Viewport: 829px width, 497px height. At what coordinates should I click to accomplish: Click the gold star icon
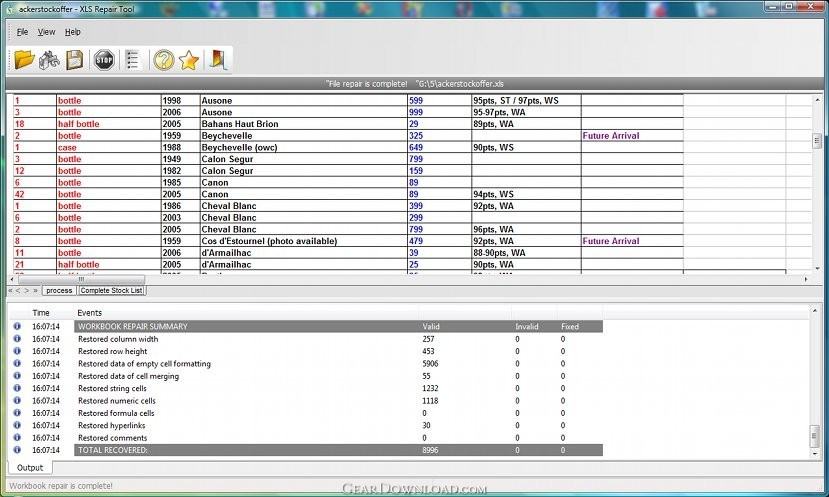click(x=189, y=60)
